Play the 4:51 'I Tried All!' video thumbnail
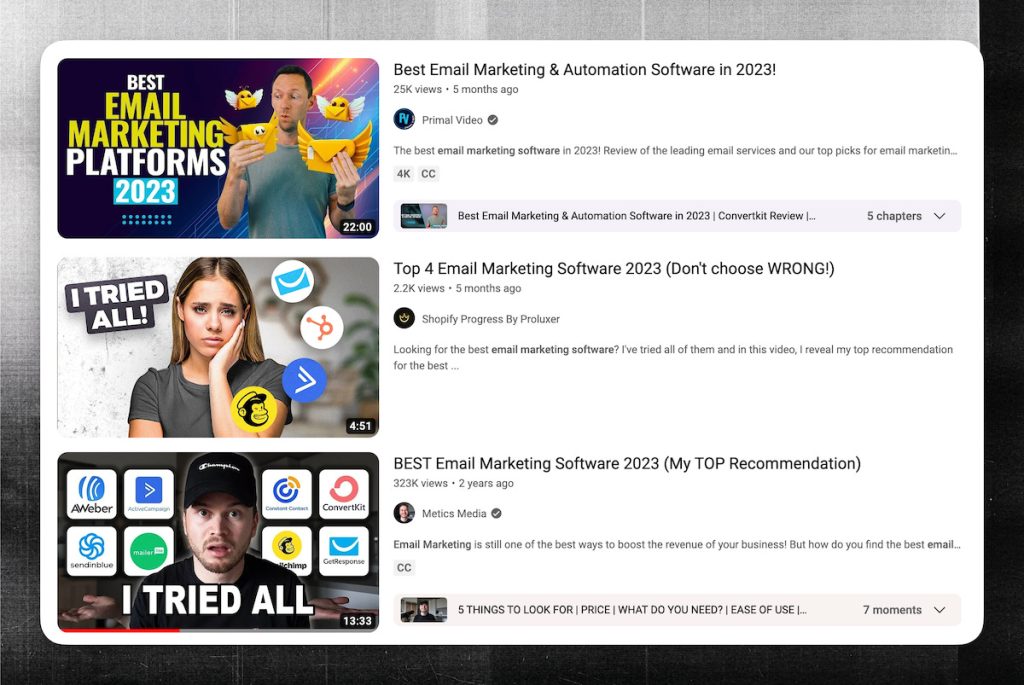The width and height of the screenshot is (1024, 685). tap(218, 347)
